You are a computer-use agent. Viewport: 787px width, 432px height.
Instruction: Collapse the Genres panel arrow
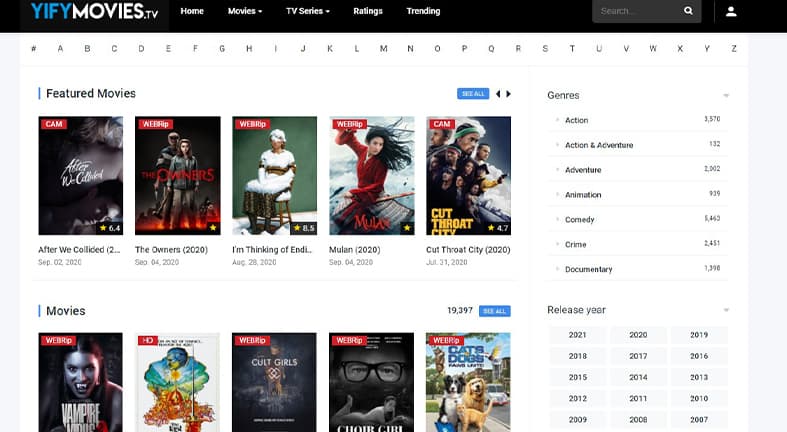point(726,95)
